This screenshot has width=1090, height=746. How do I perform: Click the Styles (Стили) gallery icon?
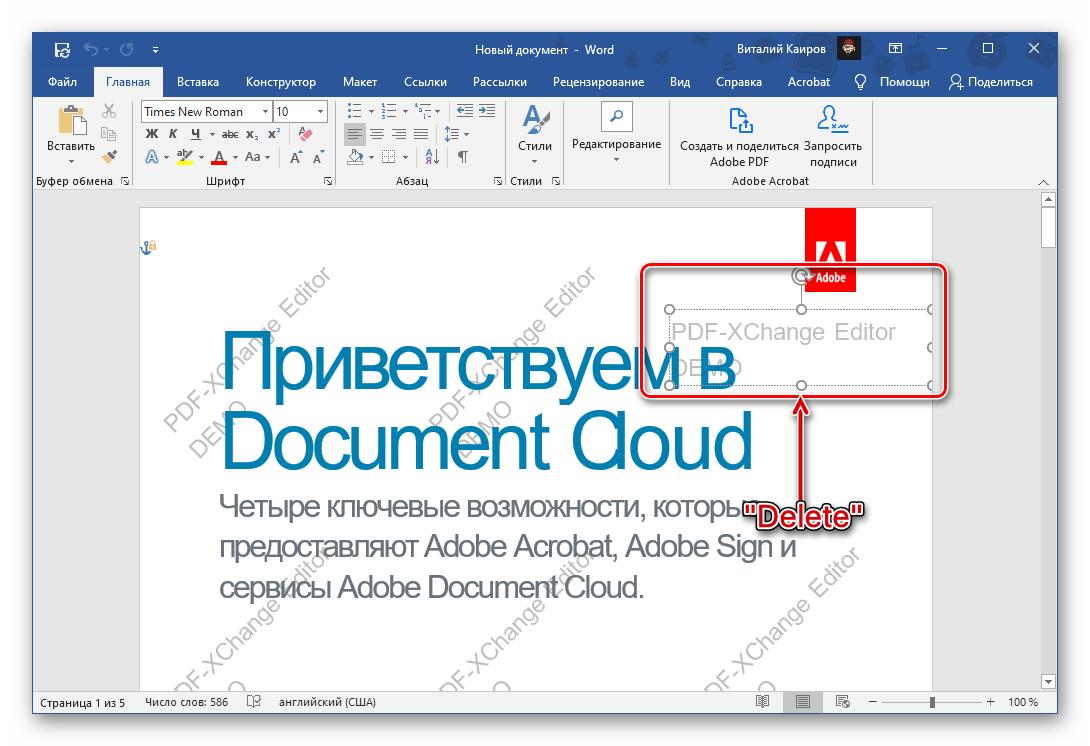(535, 120)
